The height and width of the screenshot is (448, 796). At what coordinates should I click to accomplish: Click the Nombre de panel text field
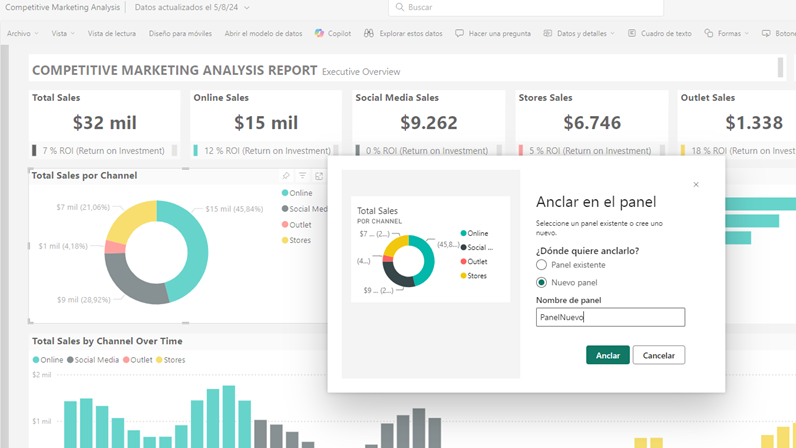610,317
